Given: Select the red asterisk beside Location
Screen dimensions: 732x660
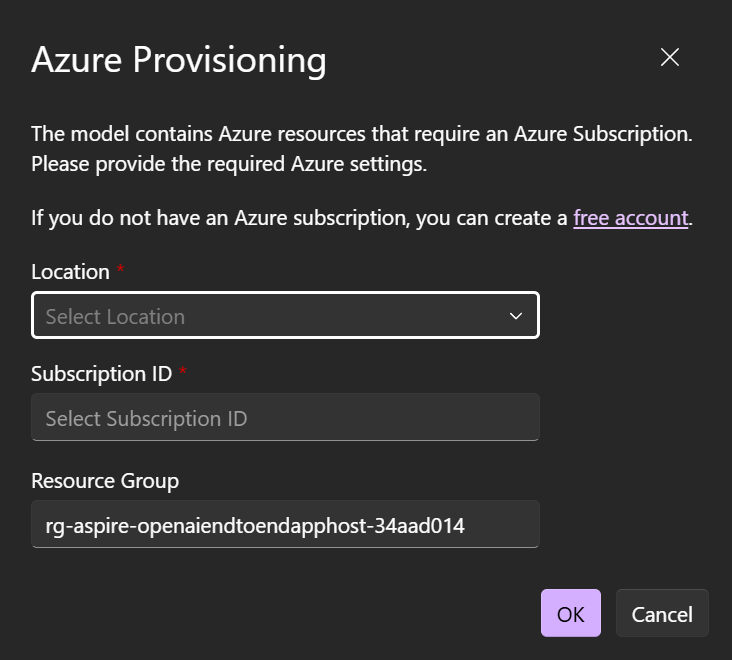Looking at the screenshot, I should pos(120,269).
